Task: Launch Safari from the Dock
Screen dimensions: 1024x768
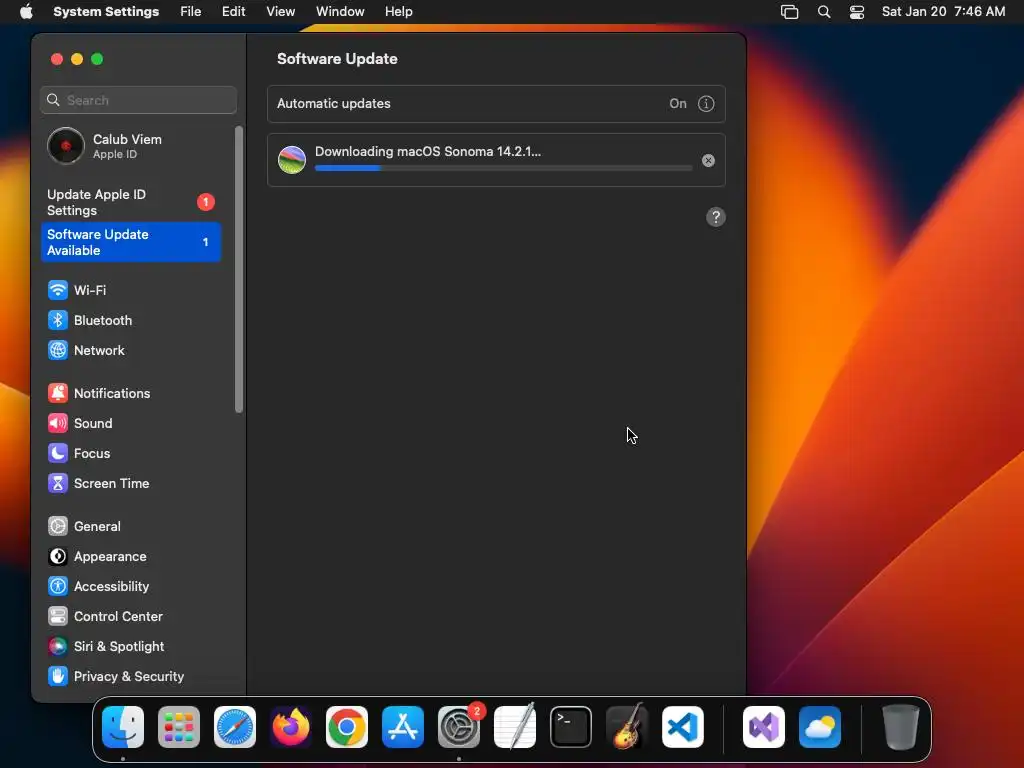Action: click(235, 727)
